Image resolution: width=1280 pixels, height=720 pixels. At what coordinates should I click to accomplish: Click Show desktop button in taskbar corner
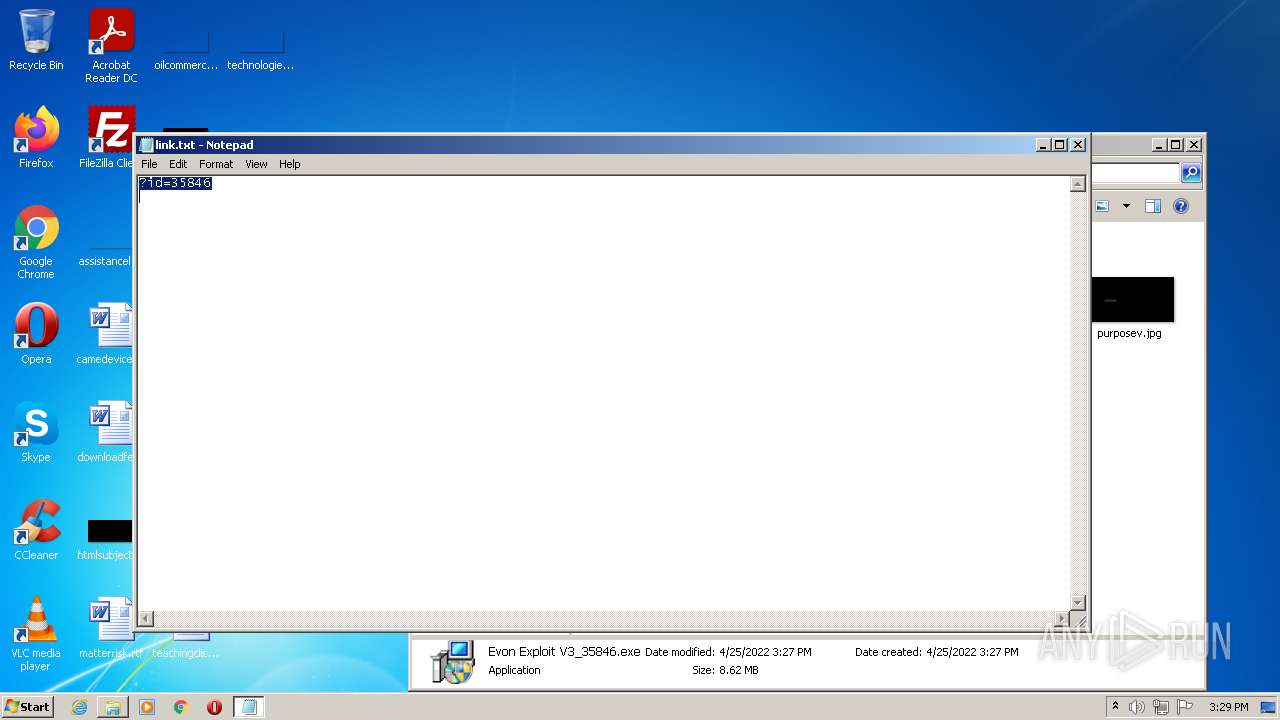tap(1268, 707)
